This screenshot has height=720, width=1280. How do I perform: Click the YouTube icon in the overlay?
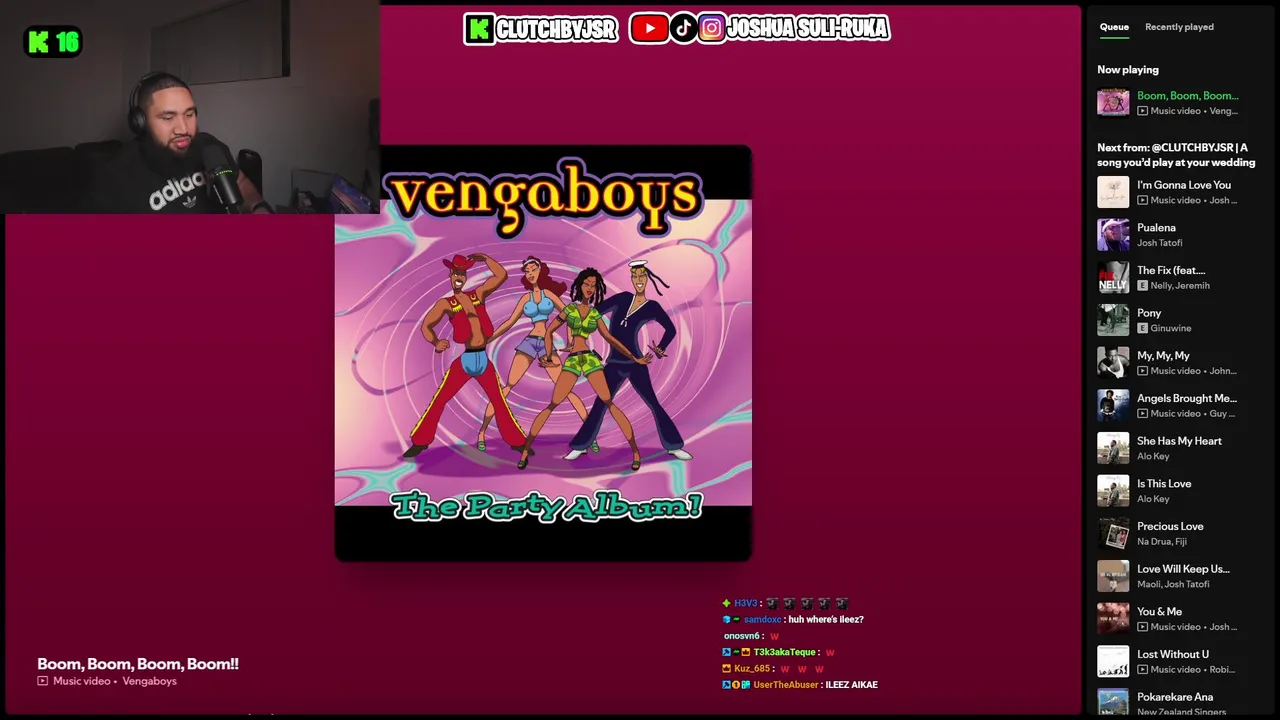[649, 29]
